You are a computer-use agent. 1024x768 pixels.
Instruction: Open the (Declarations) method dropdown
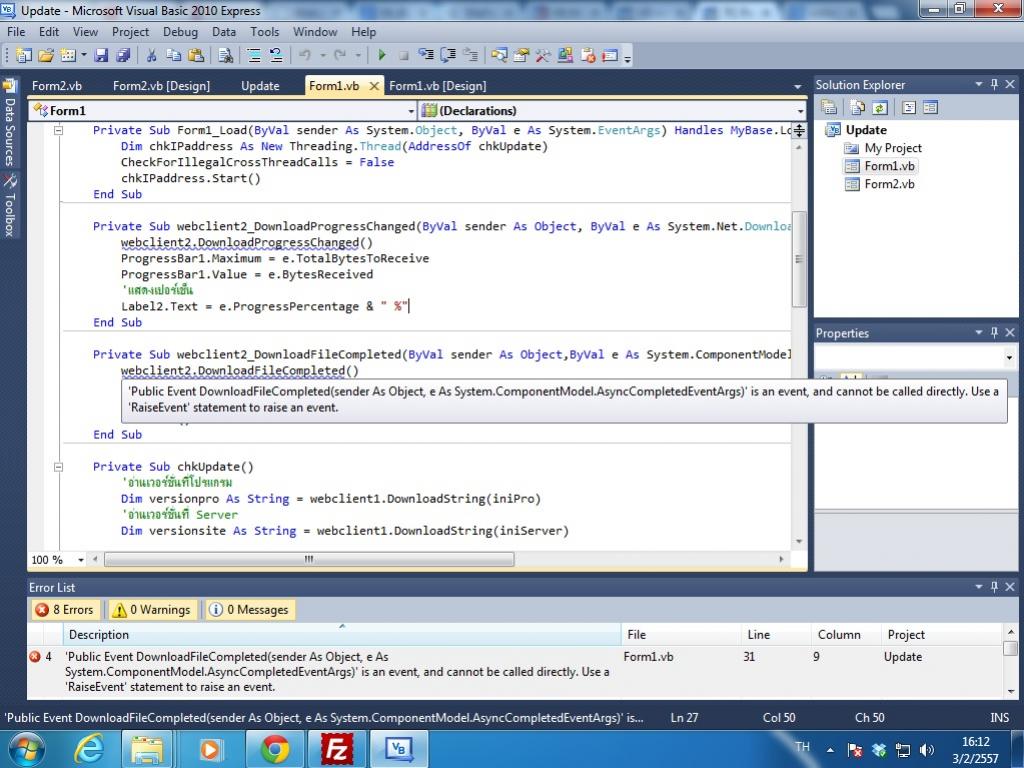tap(801, 111)
